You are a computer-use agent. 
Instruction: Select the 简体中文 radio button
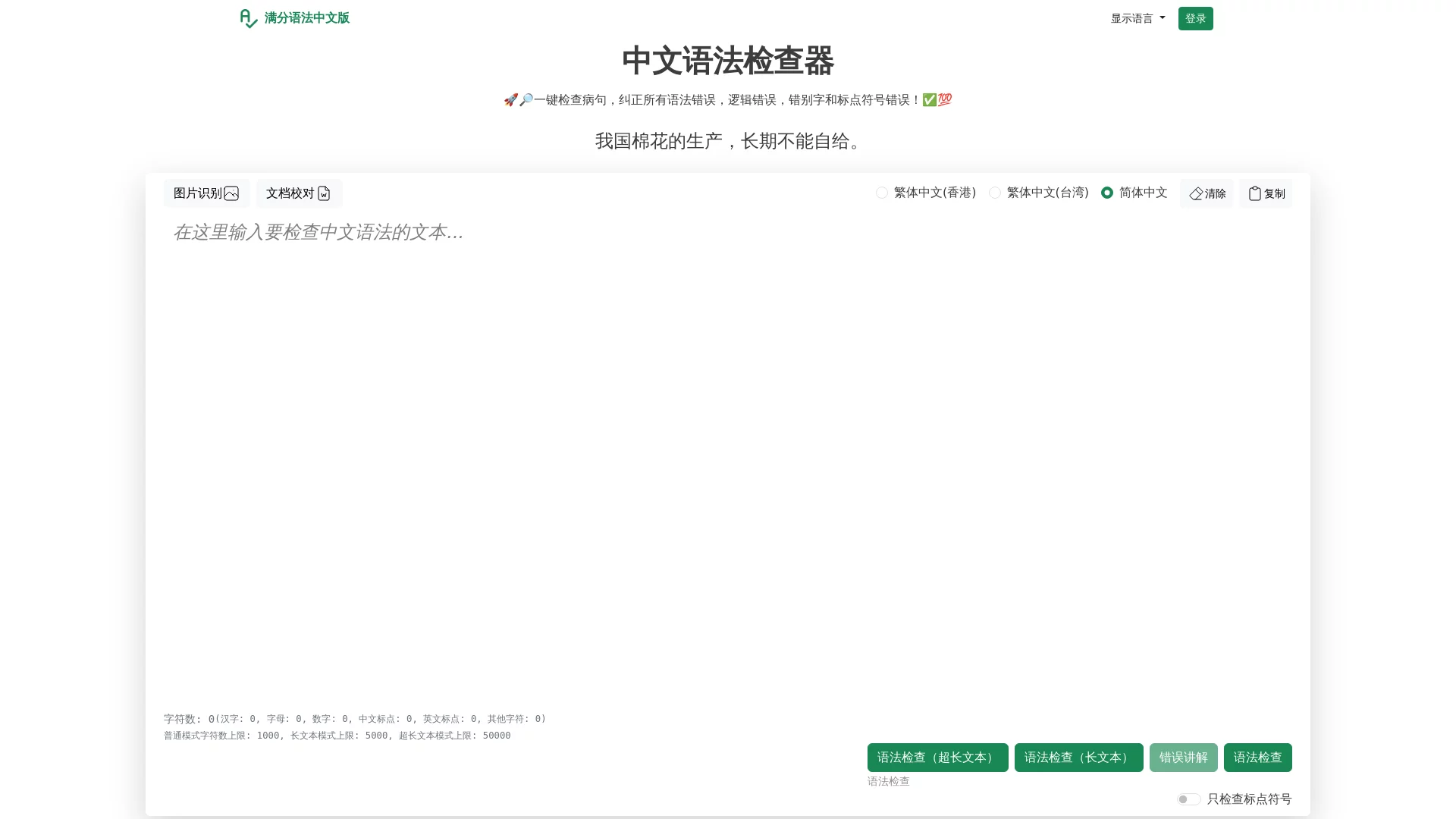(1109, 193)
